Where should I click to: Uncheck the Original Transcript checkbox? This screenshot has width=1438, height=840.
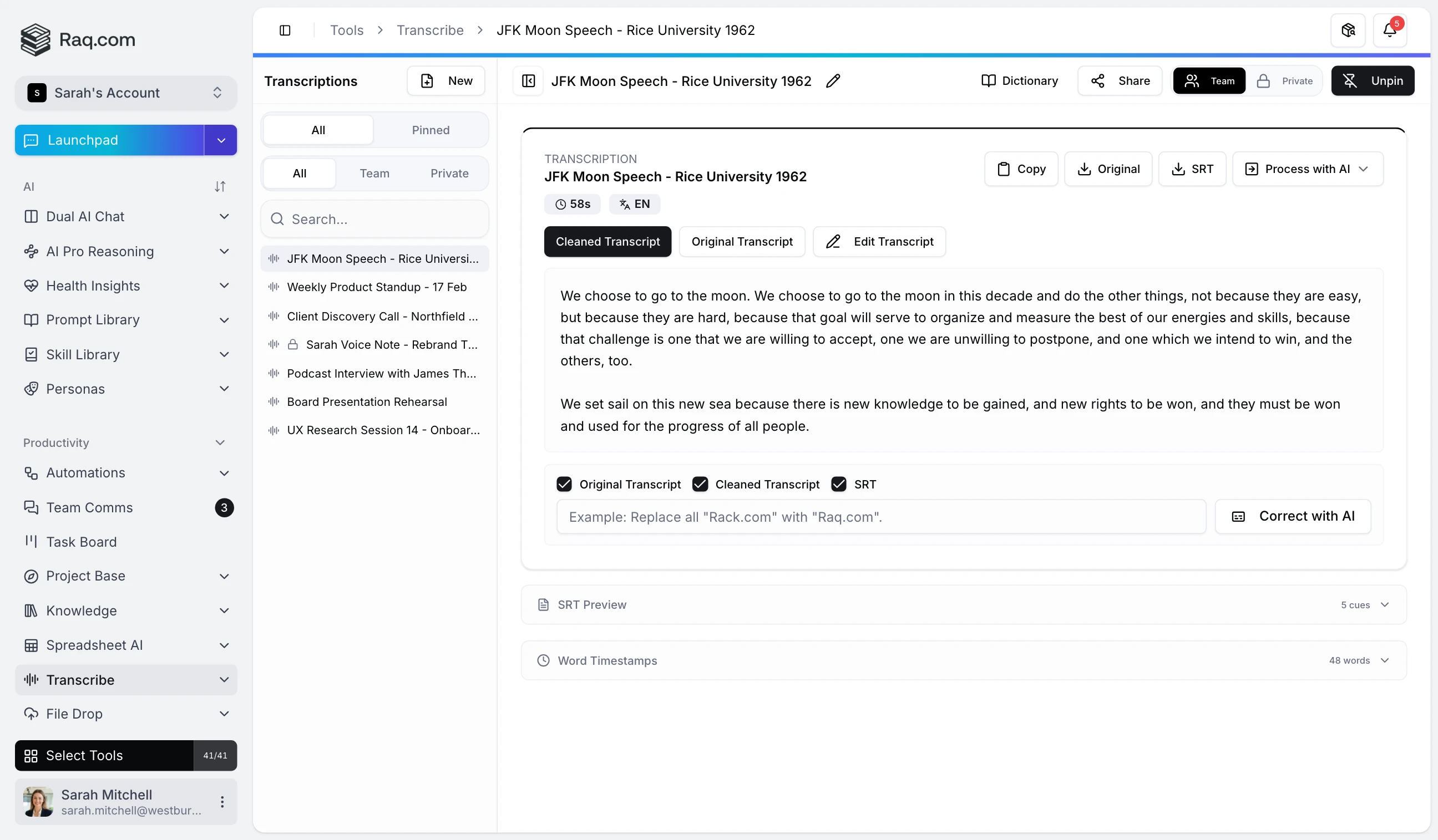point(564,483)
